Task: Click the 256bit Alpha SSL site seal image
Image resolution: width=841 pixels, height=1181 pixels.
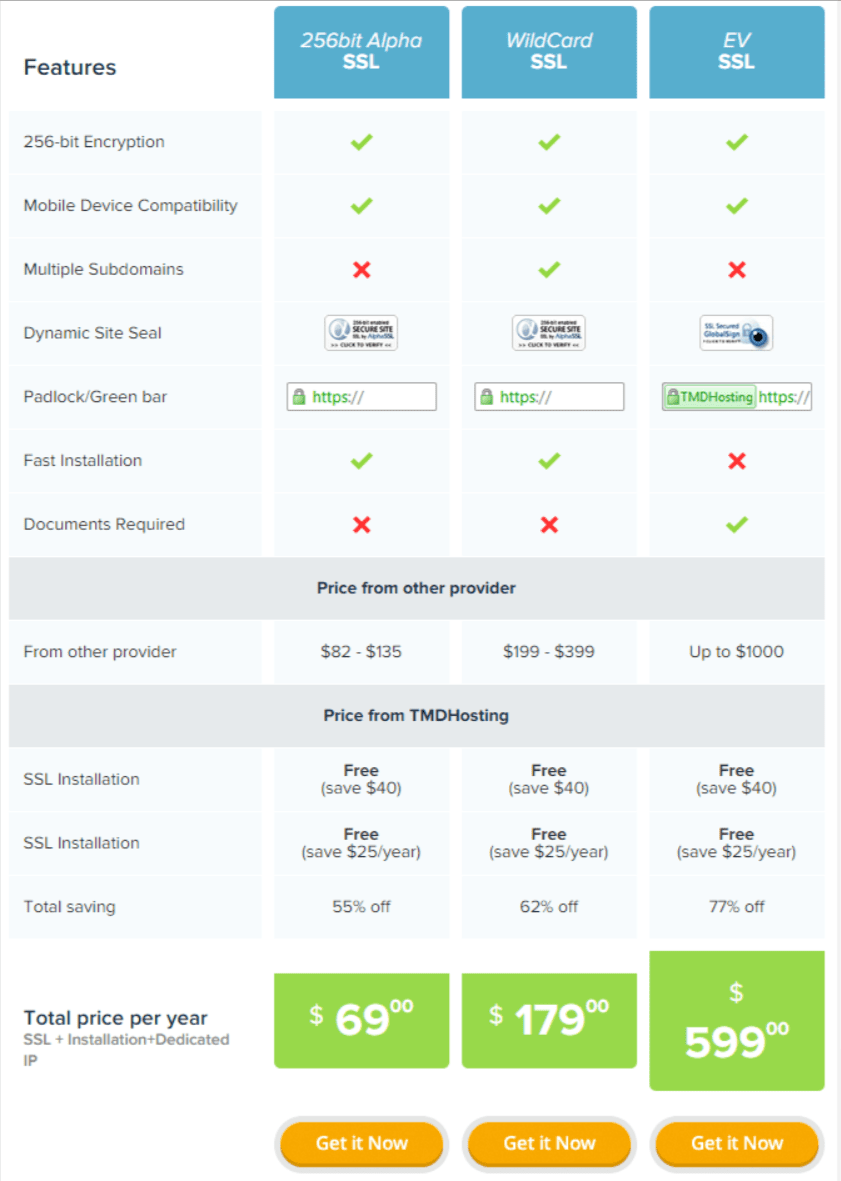Action: pos(361,333)
